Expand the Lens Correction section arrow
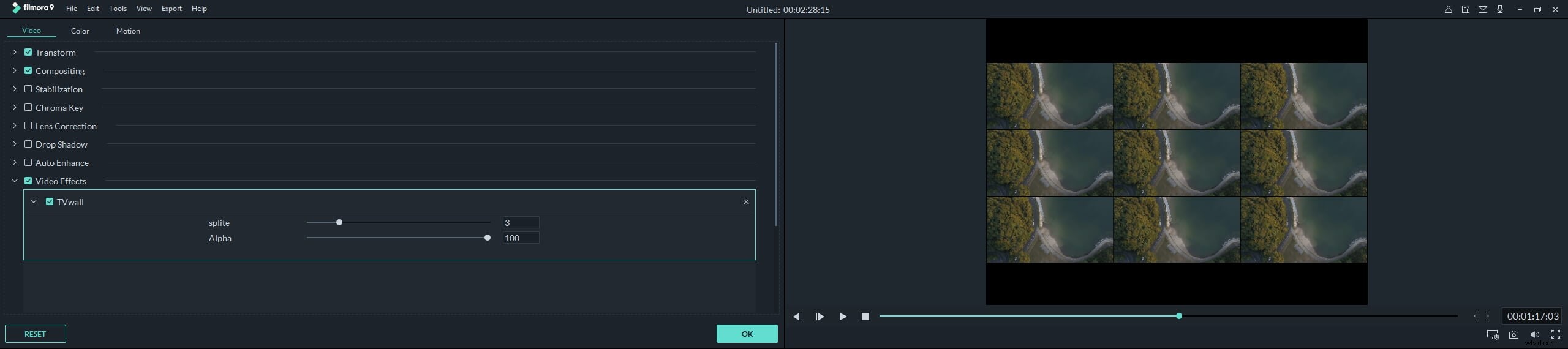This screenshot has width=1568, height=349. pos(15,126)
